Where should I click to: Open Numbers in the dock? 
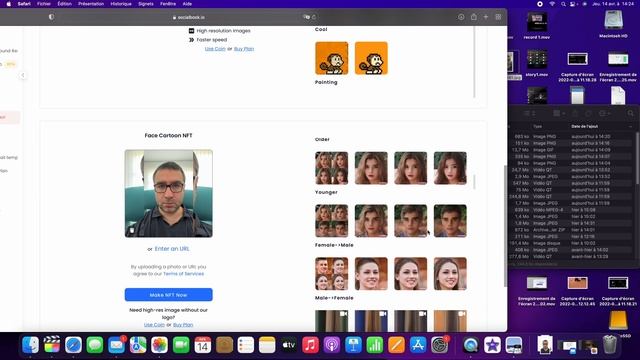[x=375, y=345]
